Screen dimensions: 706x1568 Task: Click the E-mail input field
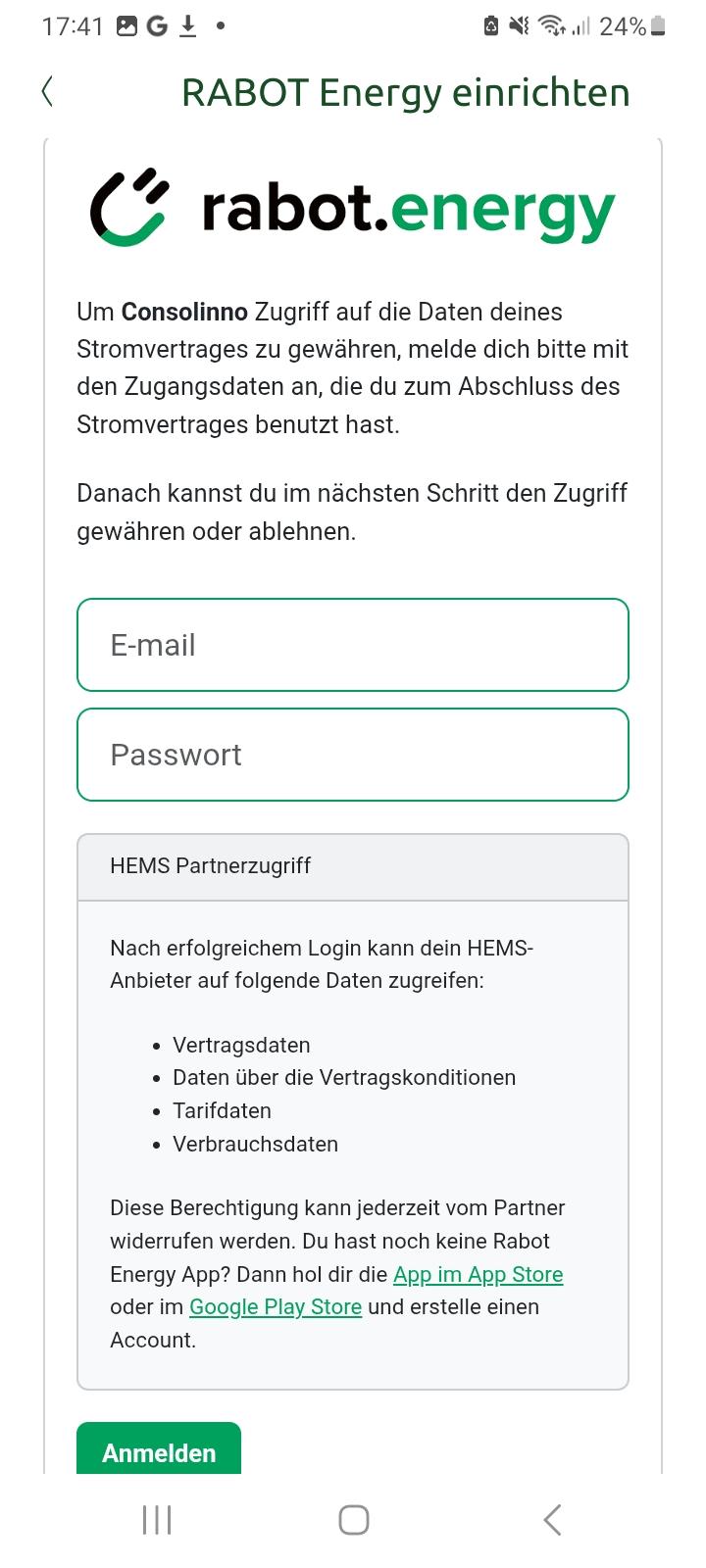(352, 645)
